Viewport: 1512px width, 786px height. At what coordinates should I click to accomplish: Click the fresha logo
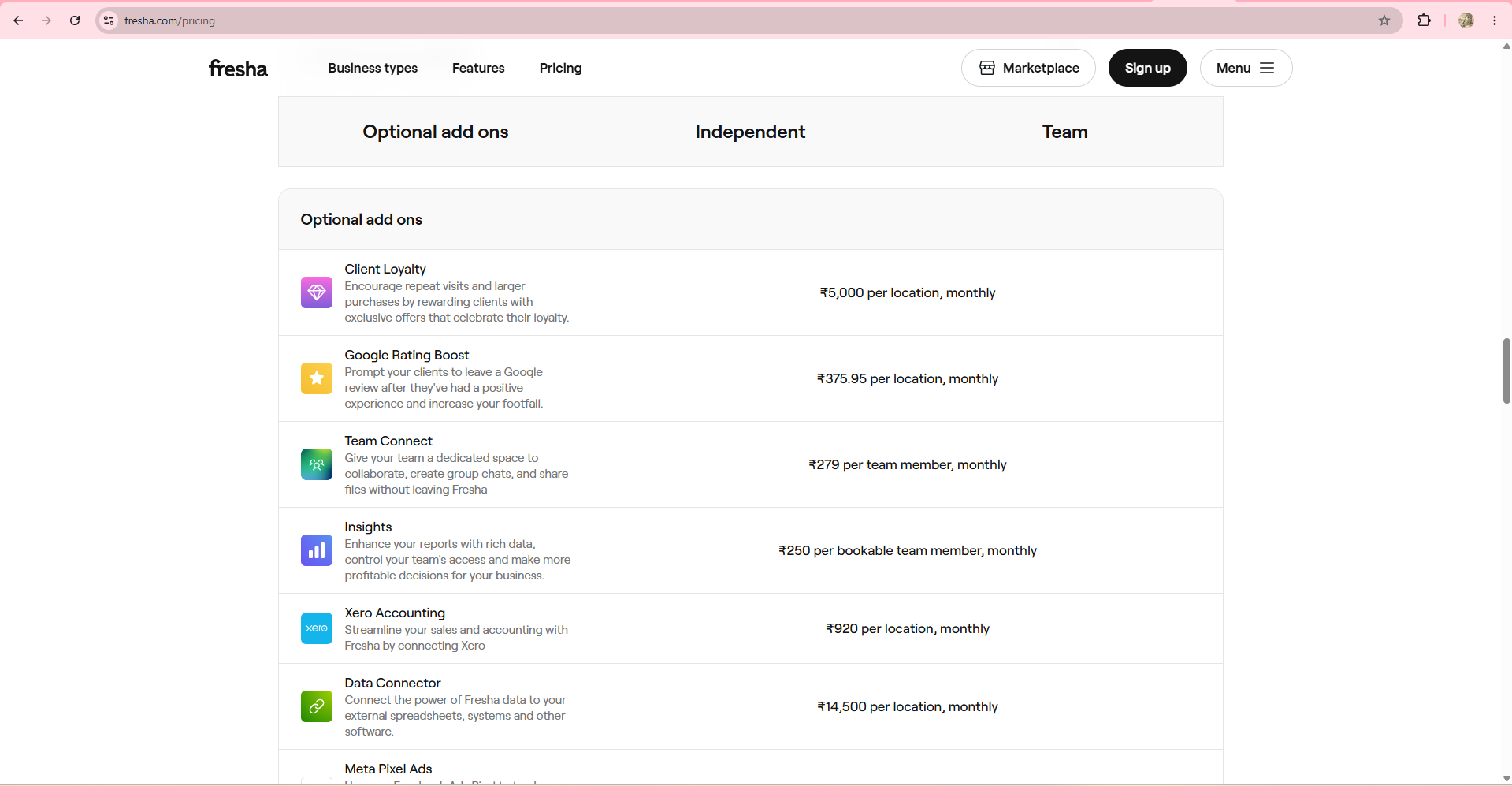coord(238,69)
